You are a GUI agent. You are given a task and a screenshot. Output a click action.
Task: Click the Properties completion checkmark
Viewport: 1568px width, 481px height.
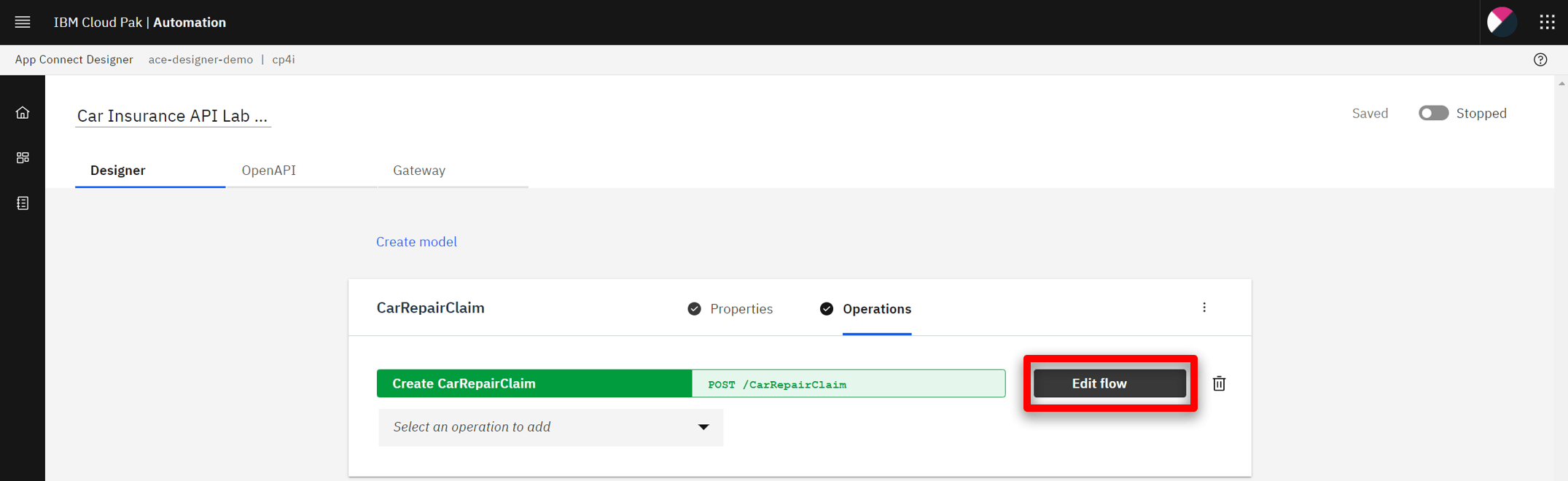[693, 308]
